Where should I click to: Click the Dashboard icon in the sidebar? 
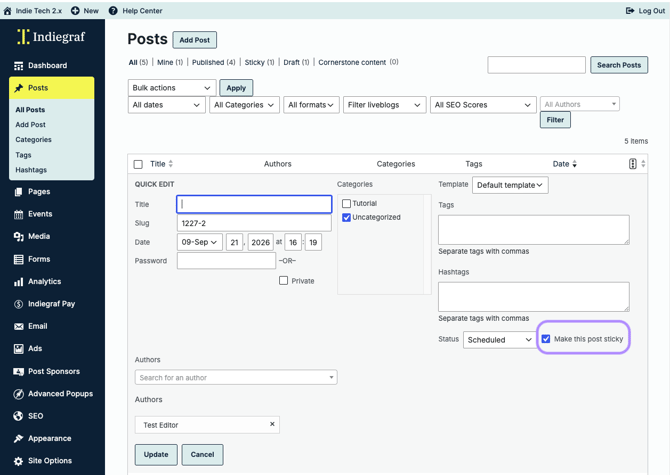point(18,66)
